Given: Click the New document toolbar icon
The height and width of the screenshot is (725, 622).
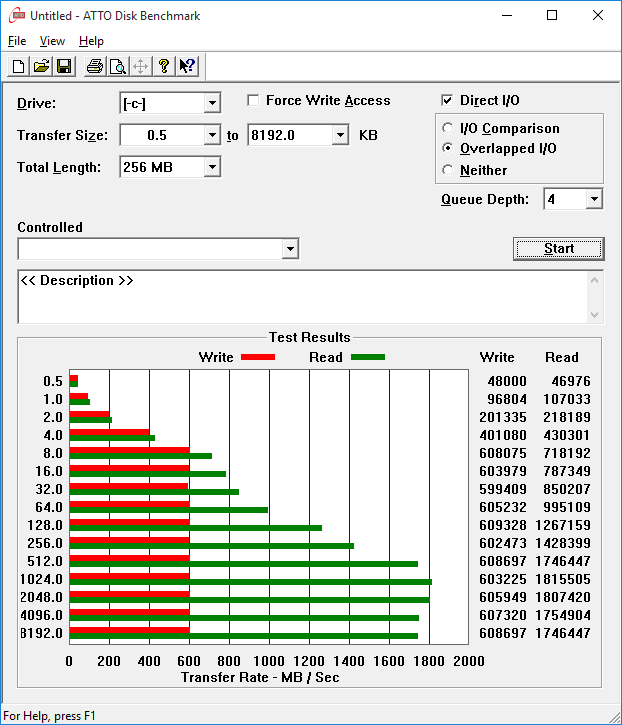Looking at the screenshot, I should click(x=18, y=66).
